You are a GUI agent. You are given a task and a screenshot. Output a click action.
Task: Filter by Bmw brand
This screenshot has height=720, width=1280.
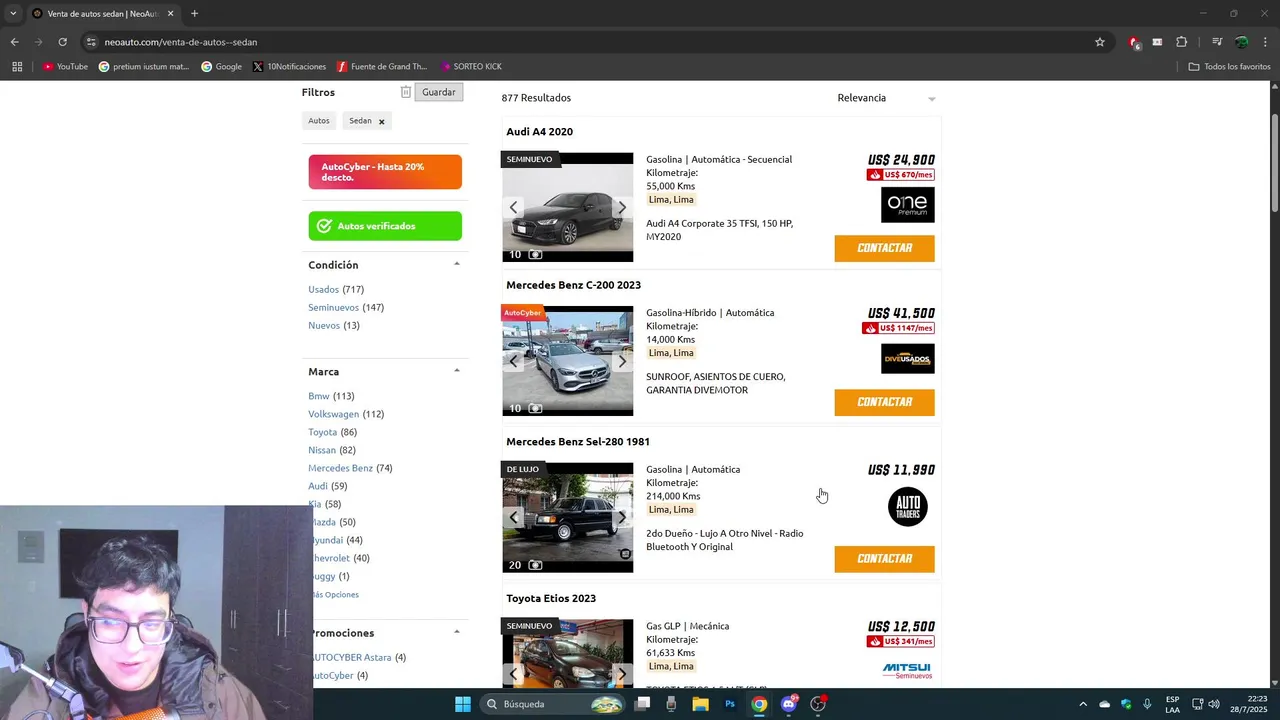(319, 396)
